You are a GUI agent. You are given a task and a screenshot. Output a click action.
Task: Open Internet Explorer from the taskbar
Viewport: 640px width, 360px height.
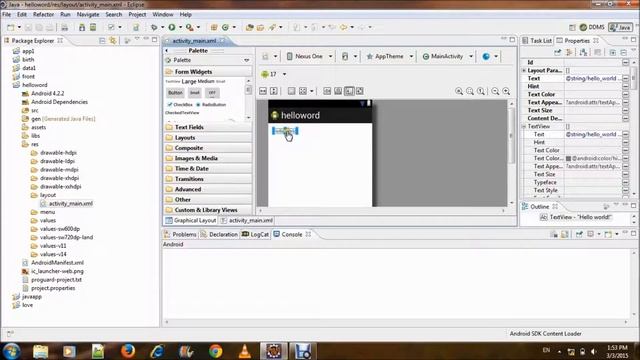pos(157,351)
